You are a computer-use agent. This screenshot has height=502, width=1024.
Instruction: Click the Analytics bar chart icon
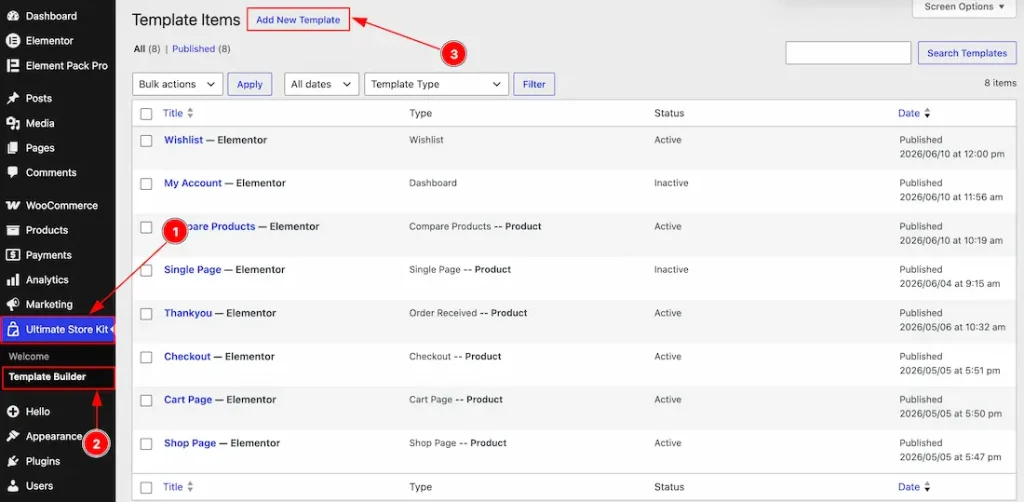pyautogui.click(x=12, y=280)
